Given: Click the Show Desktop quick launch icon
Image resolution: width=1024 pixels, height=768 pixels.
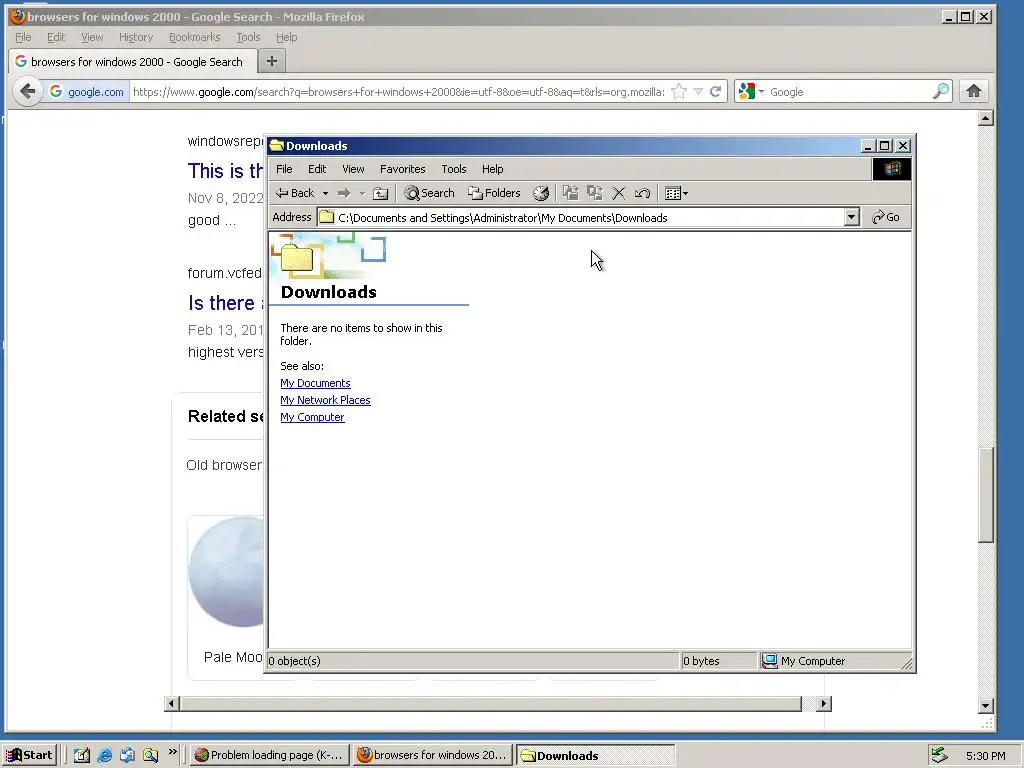Looking at the screenshot, I should 82,756.
